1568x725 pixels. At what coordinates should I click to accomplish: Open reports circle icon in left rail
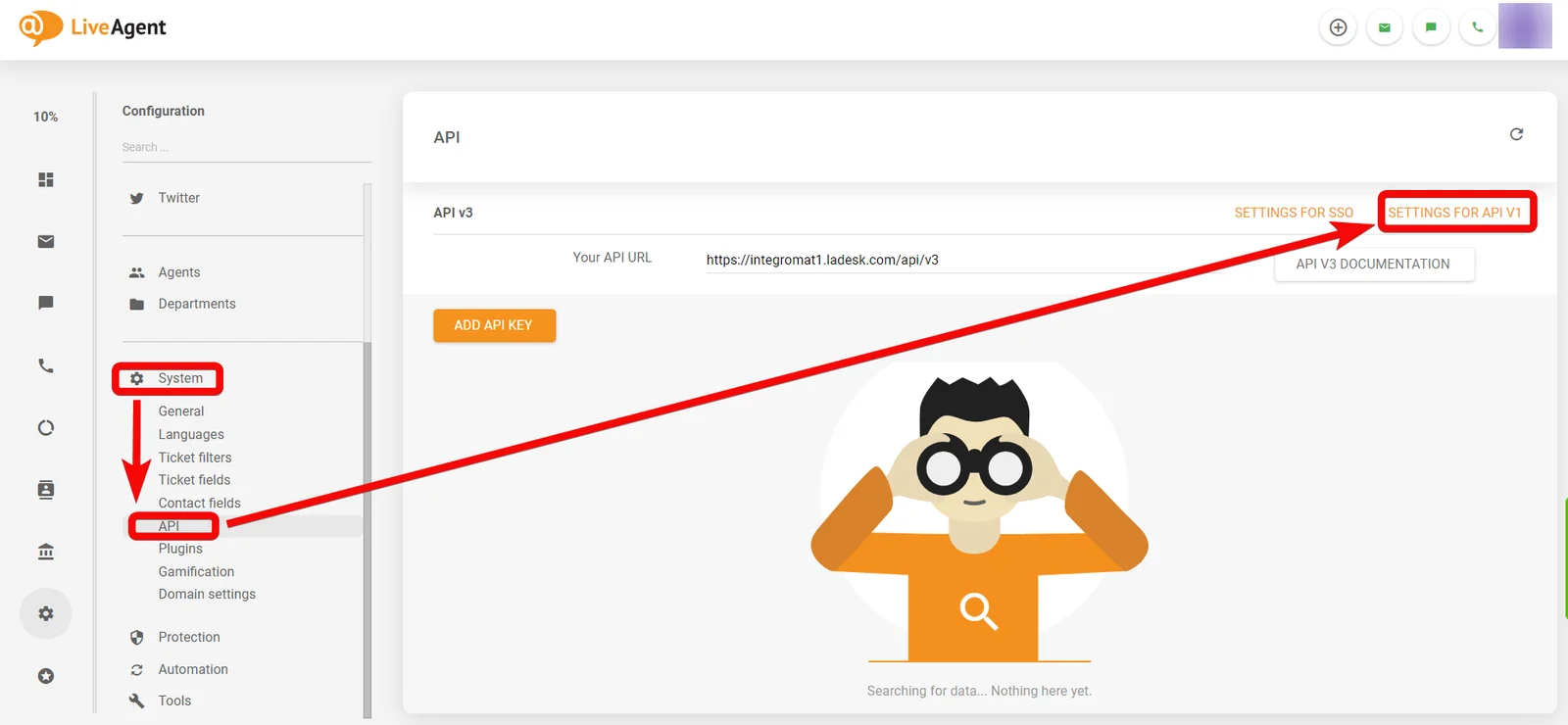click(46, 427)
